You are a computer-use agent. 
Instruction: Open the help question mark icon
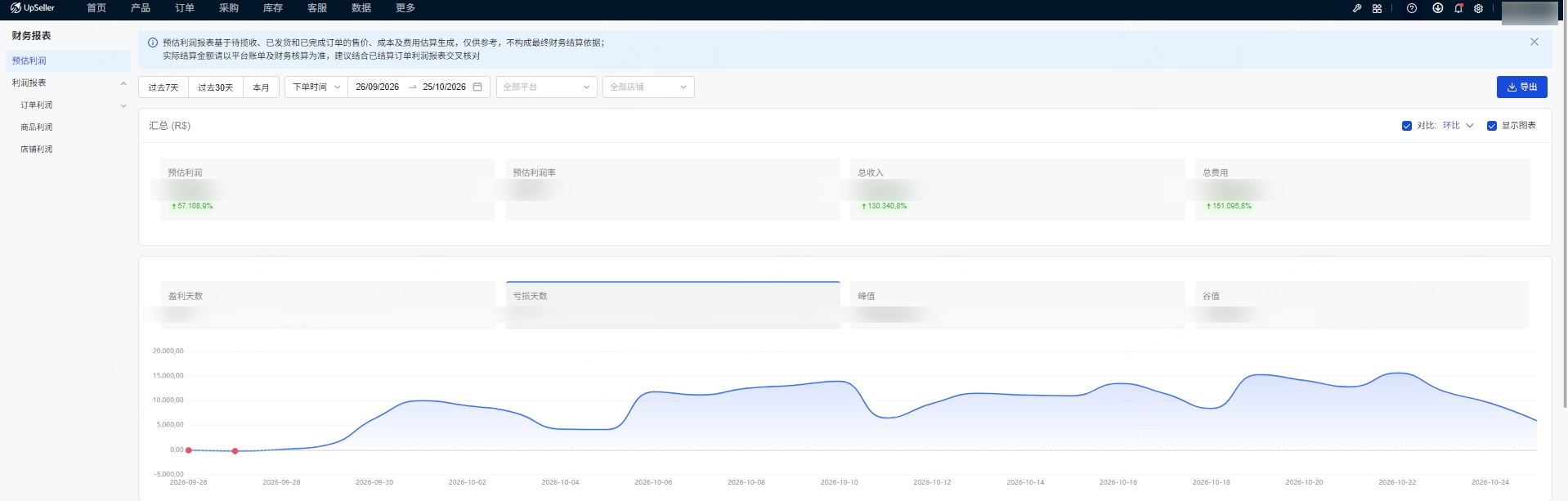[x=1412, y=8]
